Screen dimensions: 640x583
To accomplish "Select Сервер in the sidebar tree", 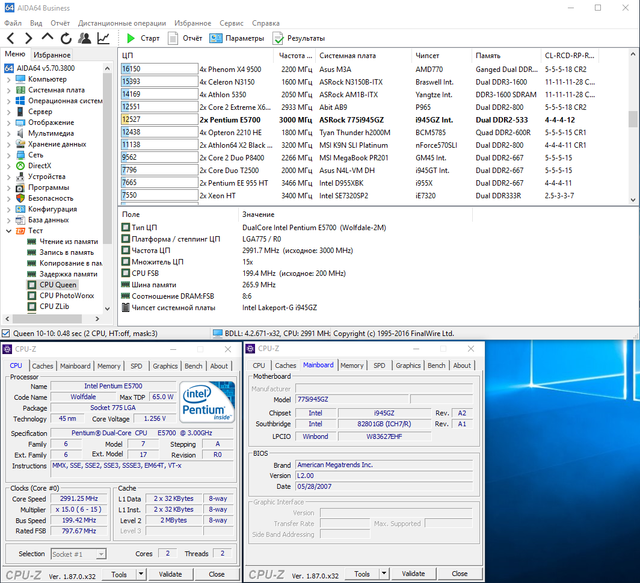I will (40, 111).
